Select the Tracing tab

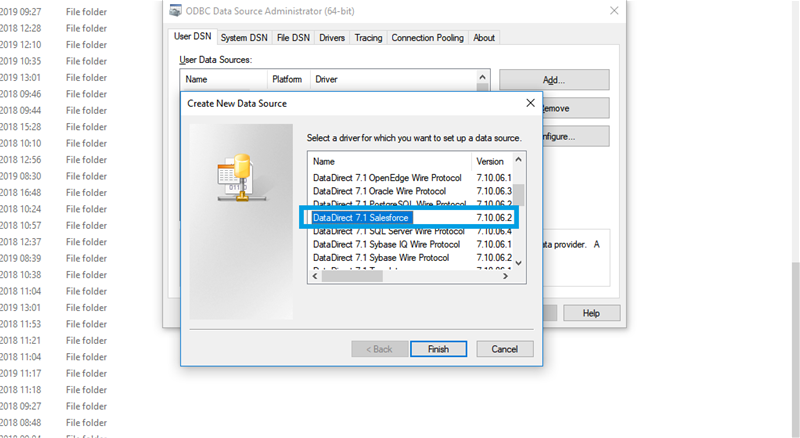point(368,38)
